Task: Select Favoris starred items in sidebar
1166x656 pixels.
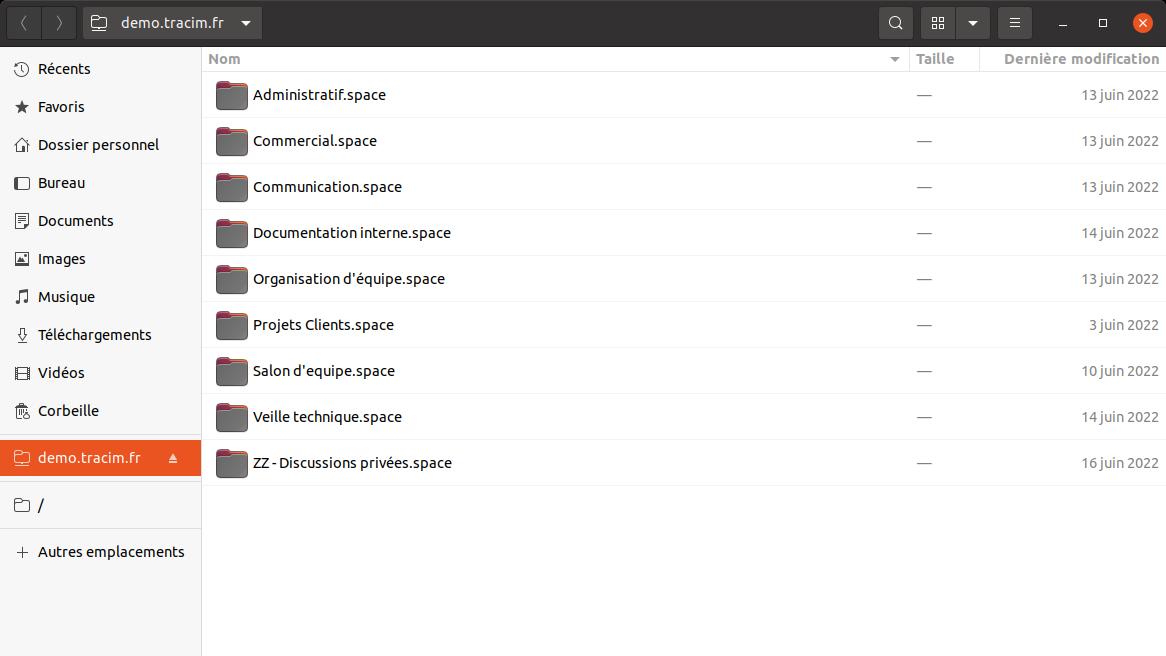Action: tap(61, 107)
